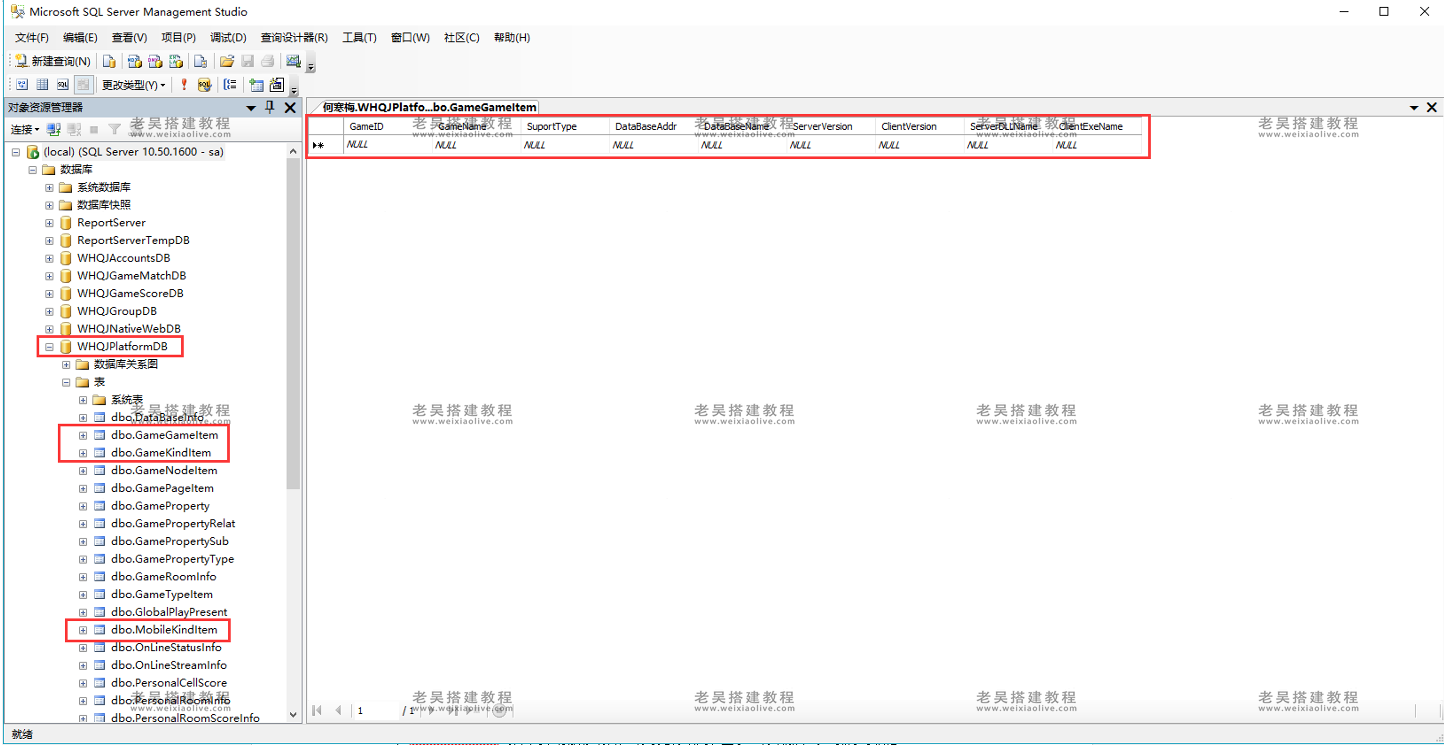This screenshot has width=1444, height=746.
Task: Toggle the Show SQL Pane icon
Action: pyautogui.click(x=62, y=85)
